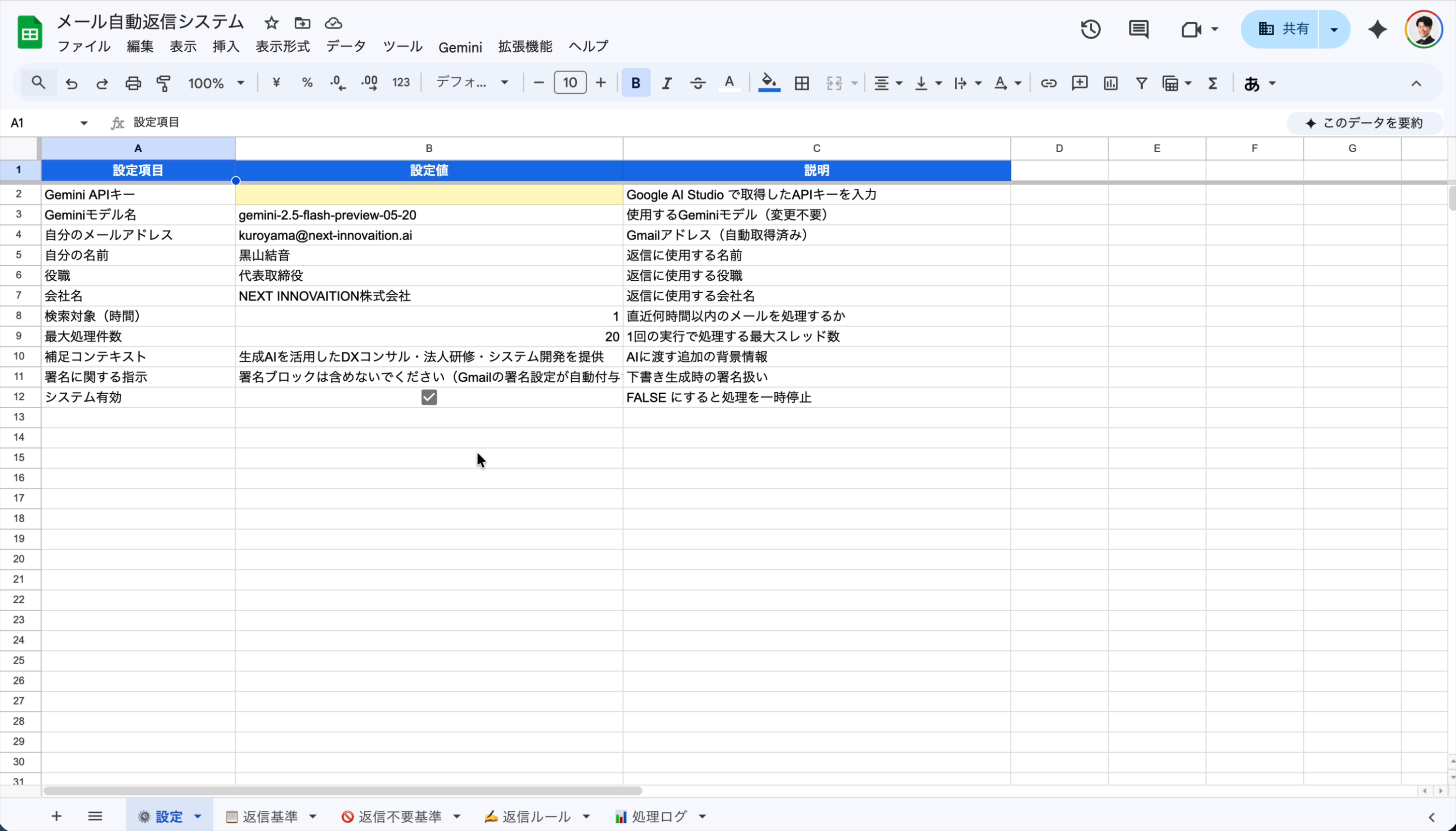
Task: Click the name box showing A1
Action: pyautogui.click(x=40, y=122)
